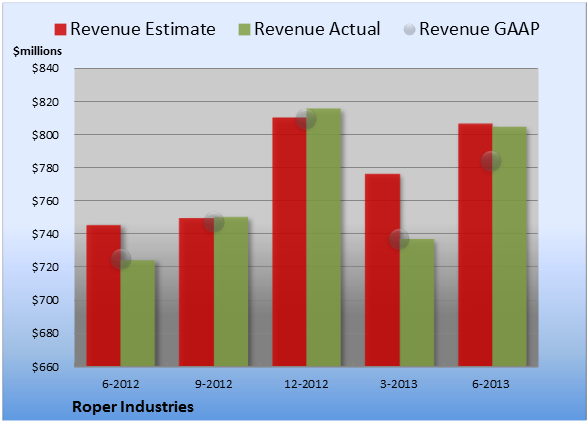Image resolution: width=588 pixels, height=422 pixels.
Task: Select the green actual bar for 3-2013
Action: click(x=417, y=303)
